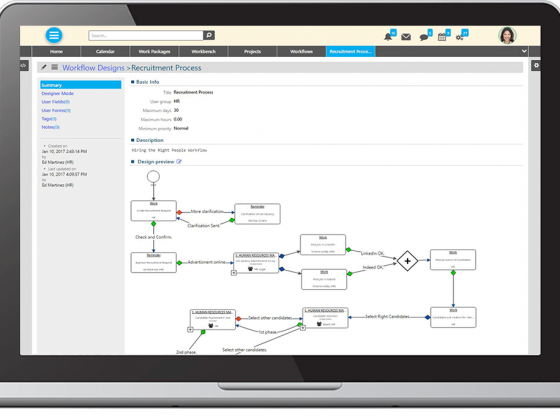
Task: Click the parallel gateway plus diamond
Action: tap(407, 261)
